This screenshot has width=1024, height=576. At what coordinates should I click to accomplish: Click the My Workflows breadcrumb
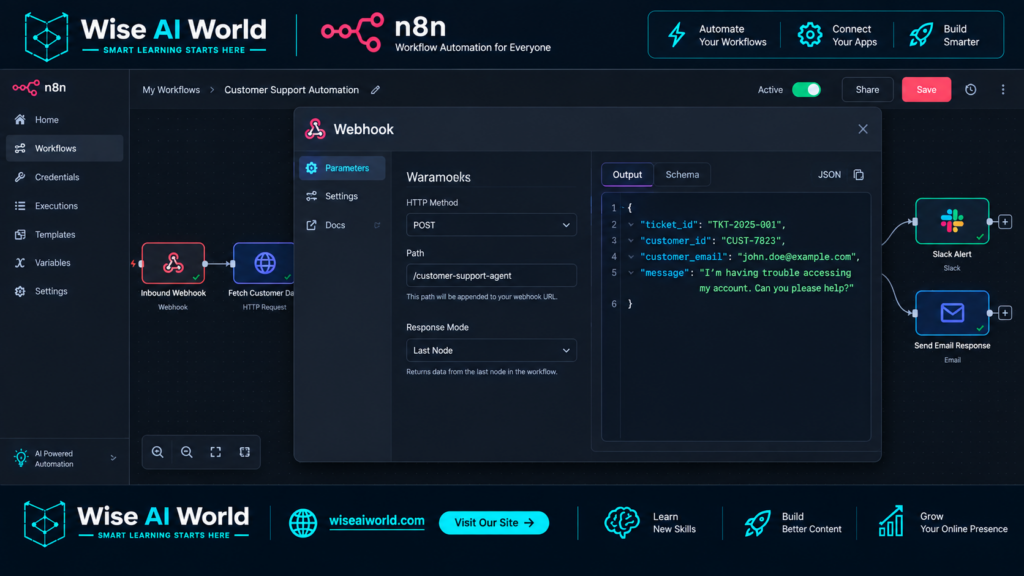pos(171,90)
